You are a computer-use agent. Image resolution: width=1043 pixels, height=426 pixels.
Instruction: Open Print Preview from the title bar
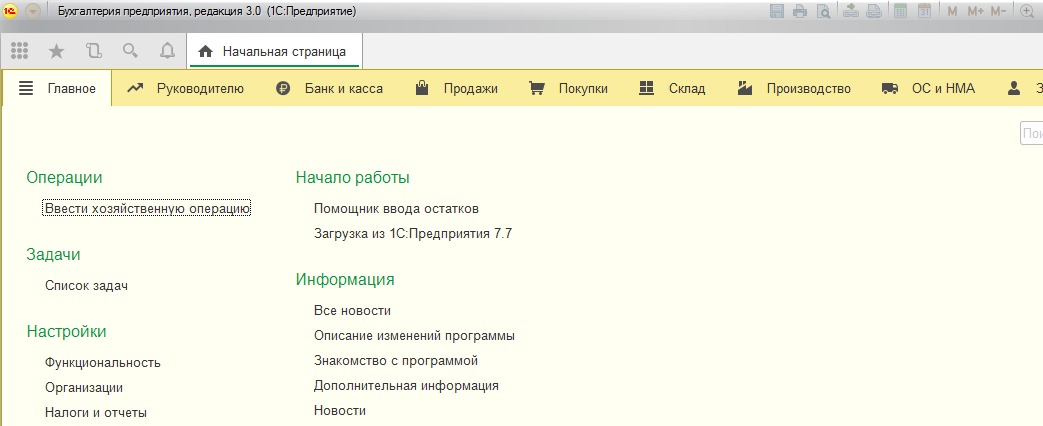[823, 11]
